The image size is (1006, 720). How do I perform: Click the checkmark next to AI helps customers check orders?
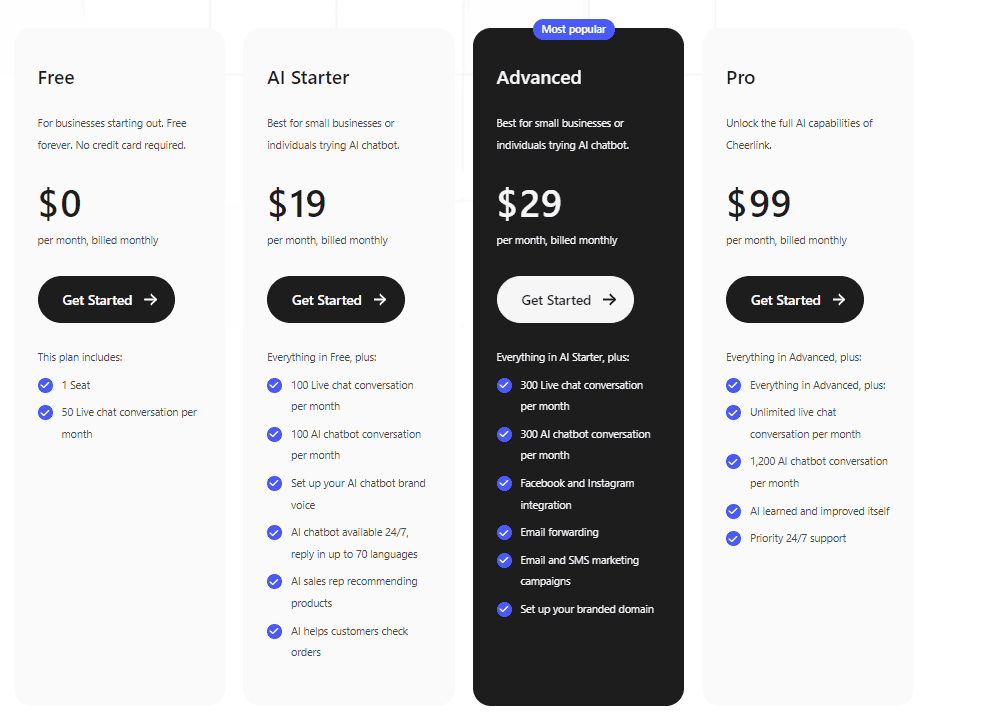click(274, 631)
